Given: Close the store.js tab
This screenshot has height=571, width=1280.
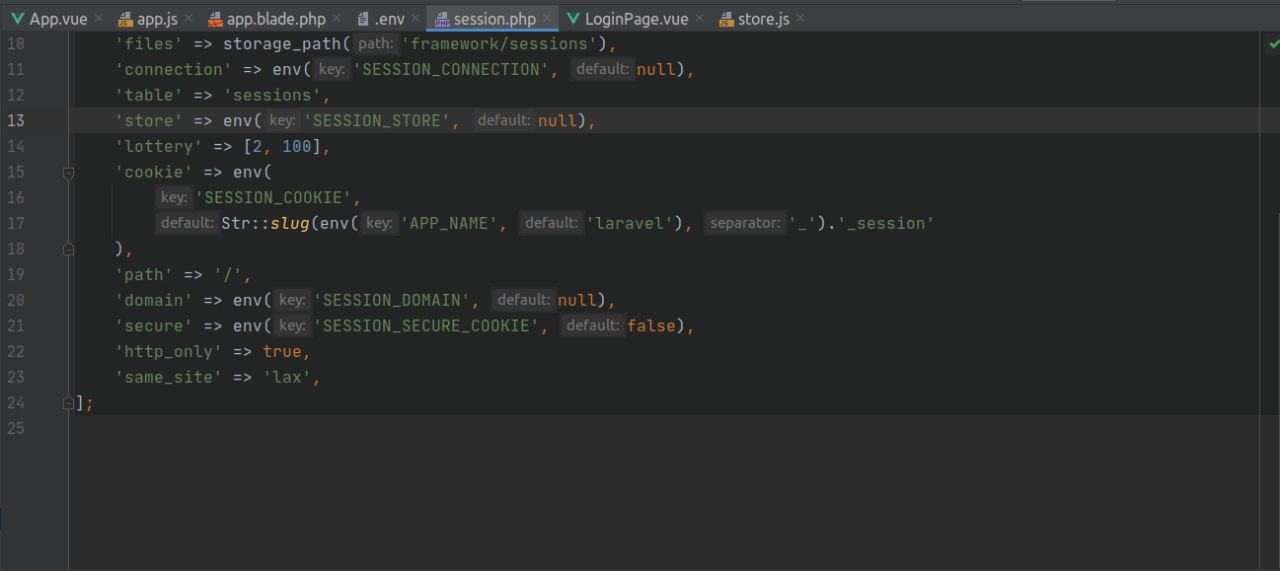Looking at the screenshot, I should [799, 19].
